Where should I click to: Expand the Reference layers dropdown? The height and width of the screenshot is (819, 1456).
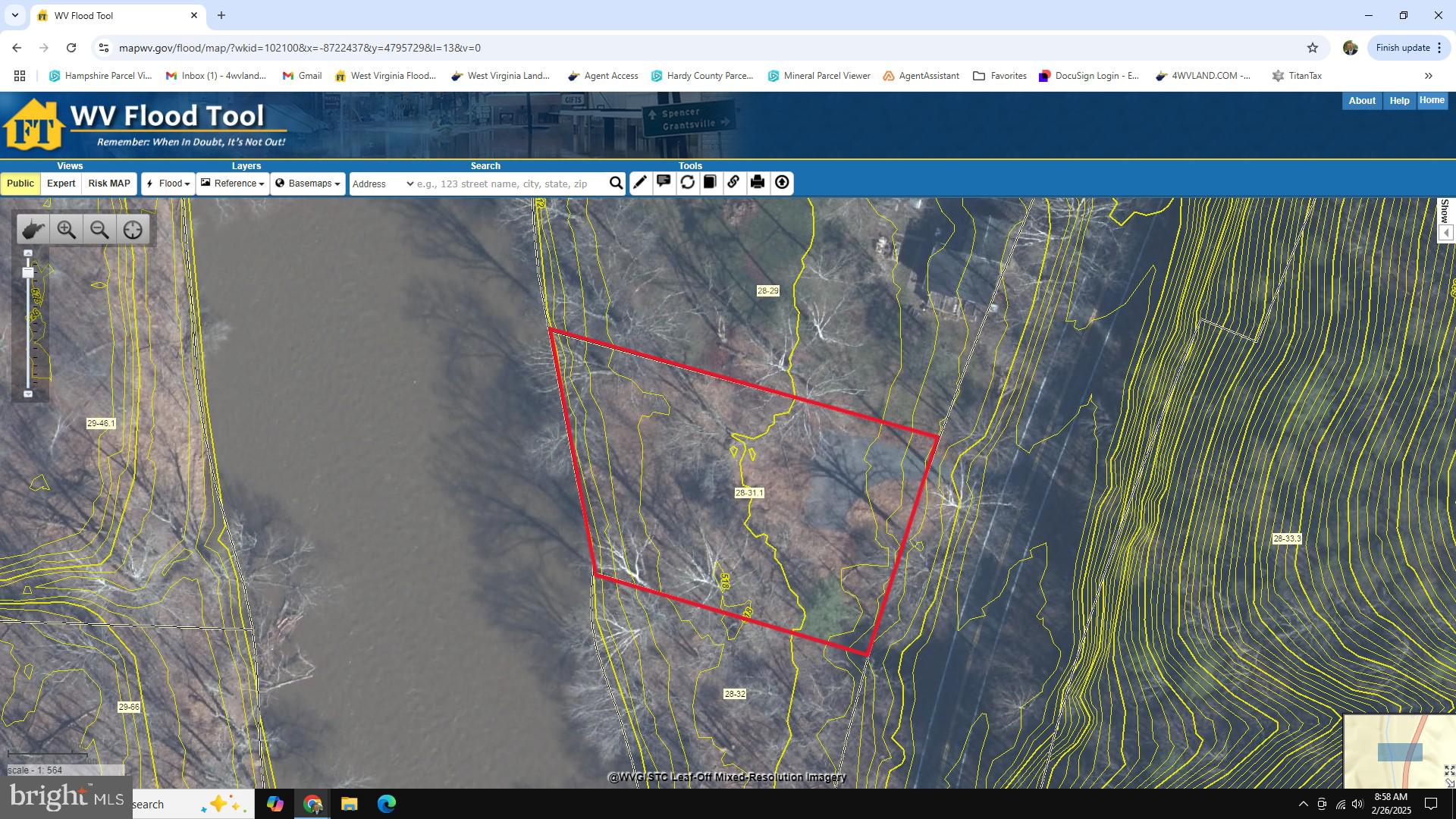(x=233, y=184)
